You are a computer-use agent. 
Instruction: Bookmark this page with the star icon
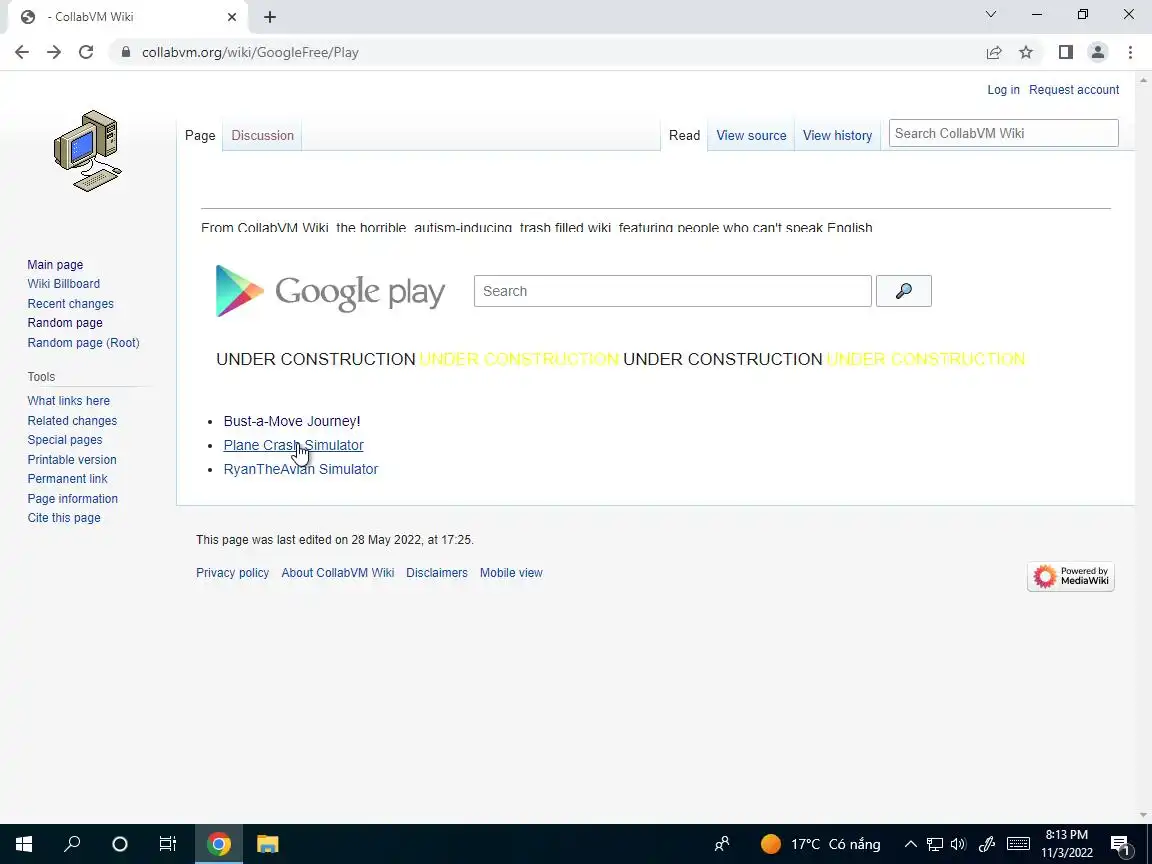click(1026, 52)
